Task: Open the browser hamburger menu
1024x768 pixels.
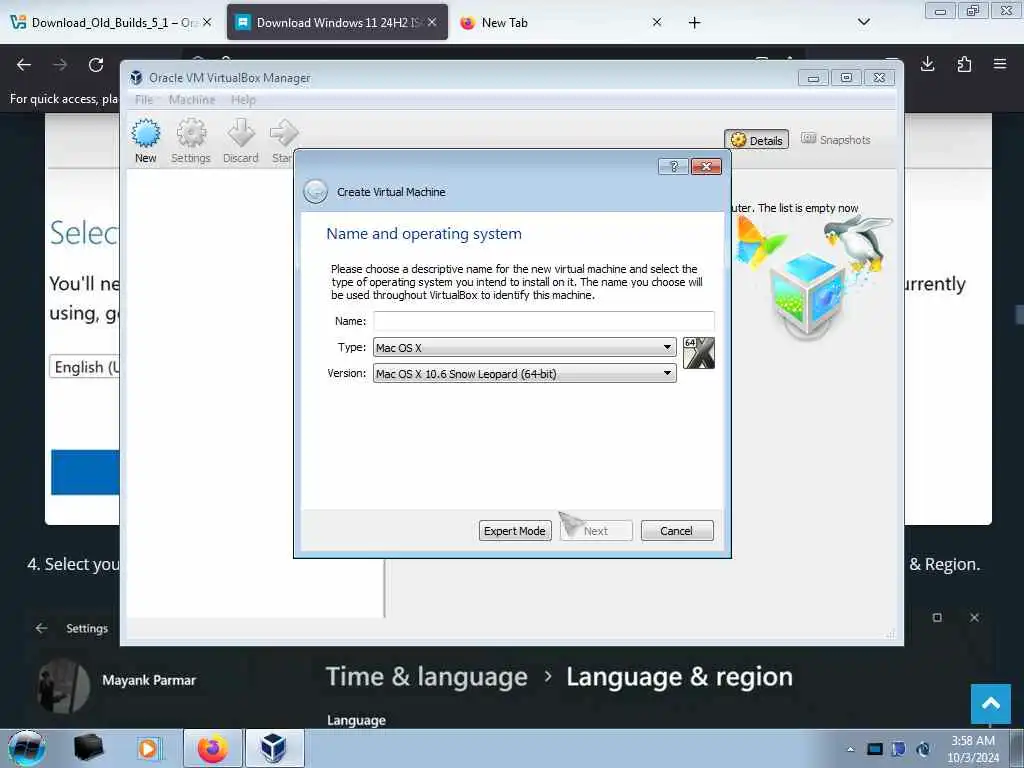Action: [x=1000, y=64]
